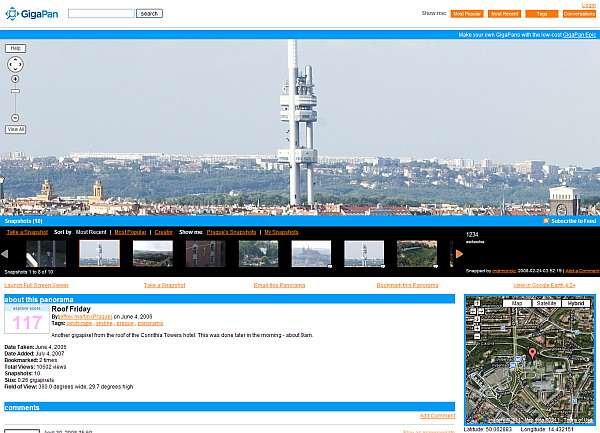This screenshot has width=600, height=433.
Task: Switch map to Map view
Action: click(x=517, y=303)
